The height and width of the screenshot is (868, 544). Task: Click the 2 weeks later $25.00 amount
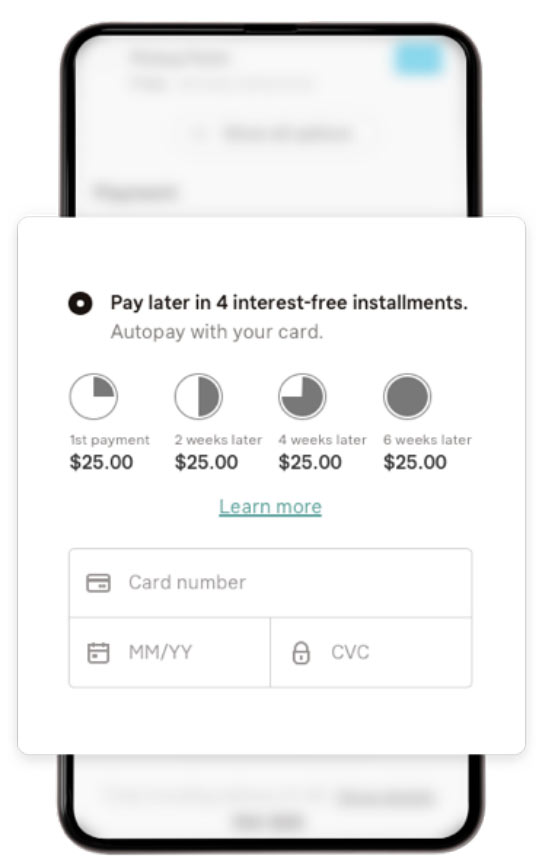coord(206,462)
